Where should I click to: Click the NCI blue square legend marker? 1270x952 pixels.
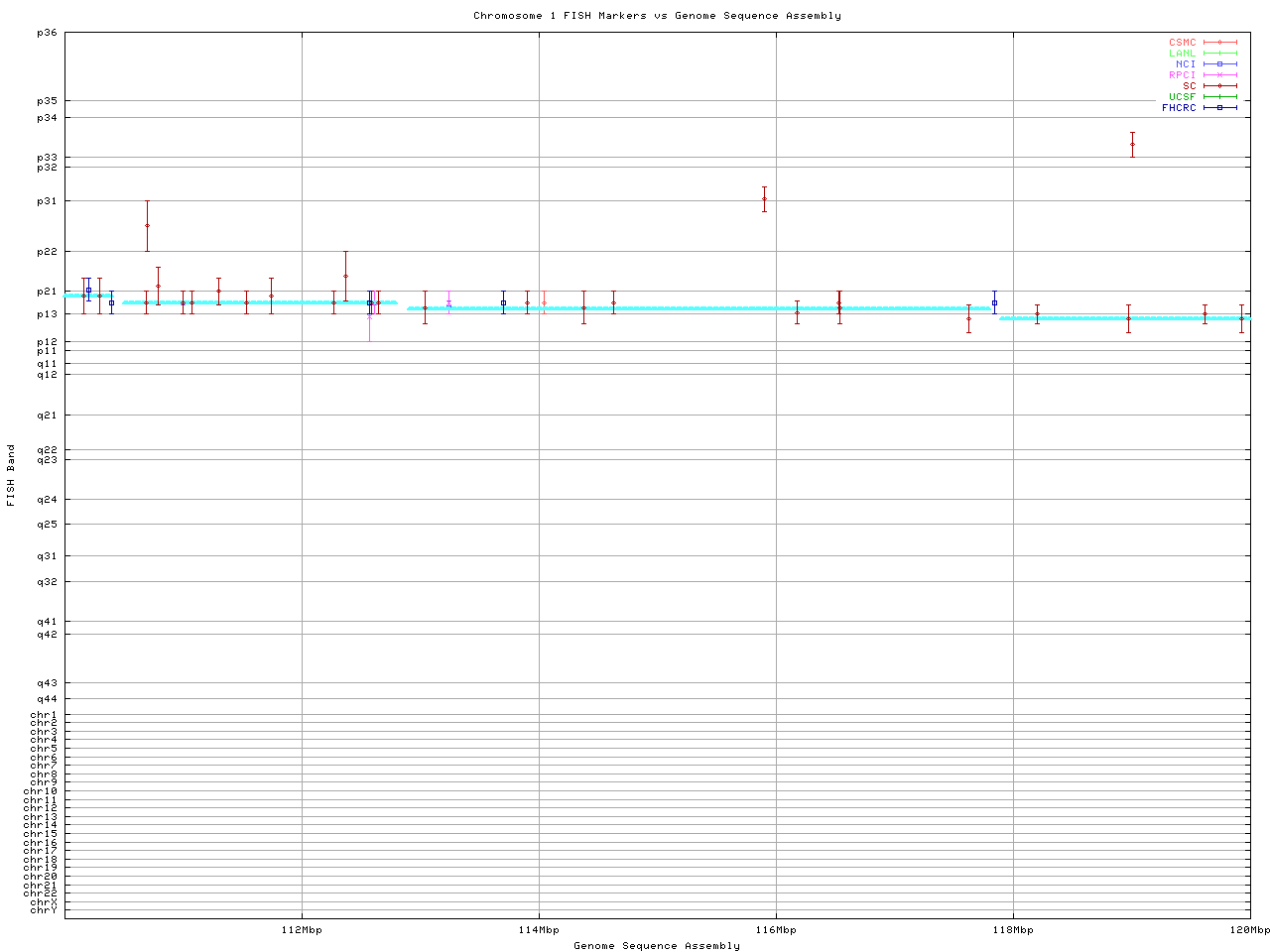[x=1219, y=63]
